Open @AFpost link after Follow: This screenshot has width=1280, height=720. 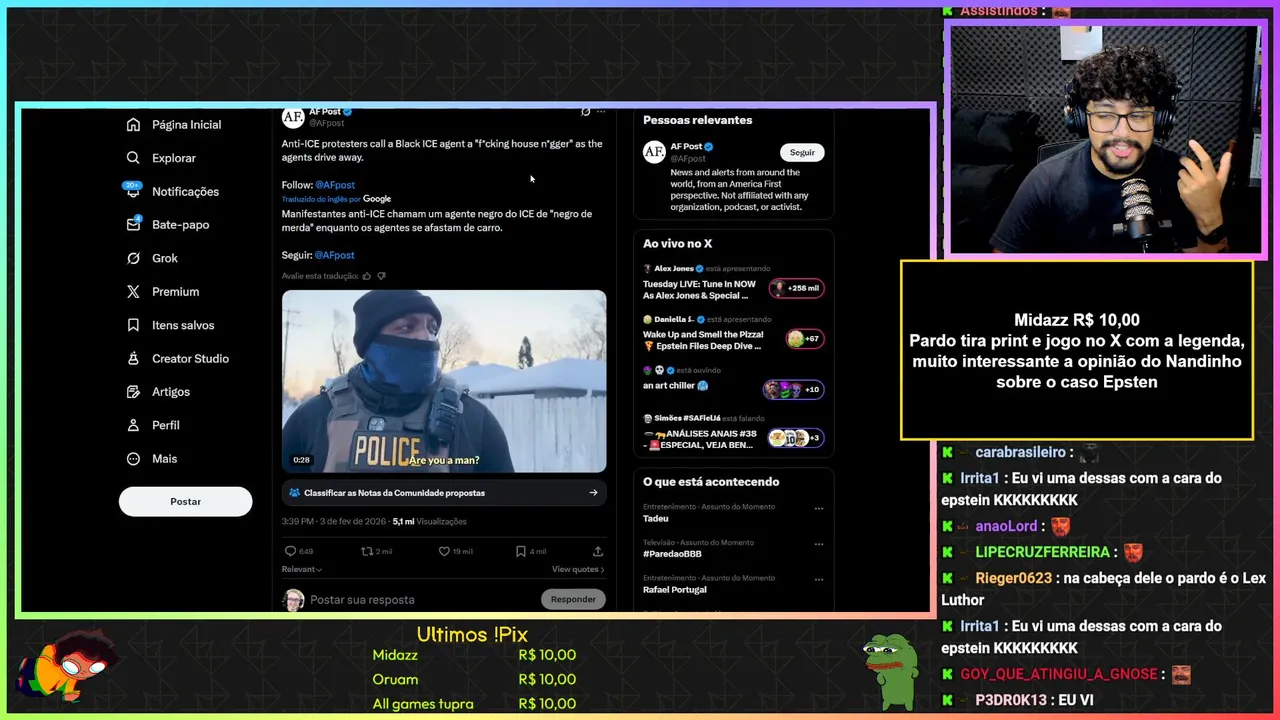[335, 185]
